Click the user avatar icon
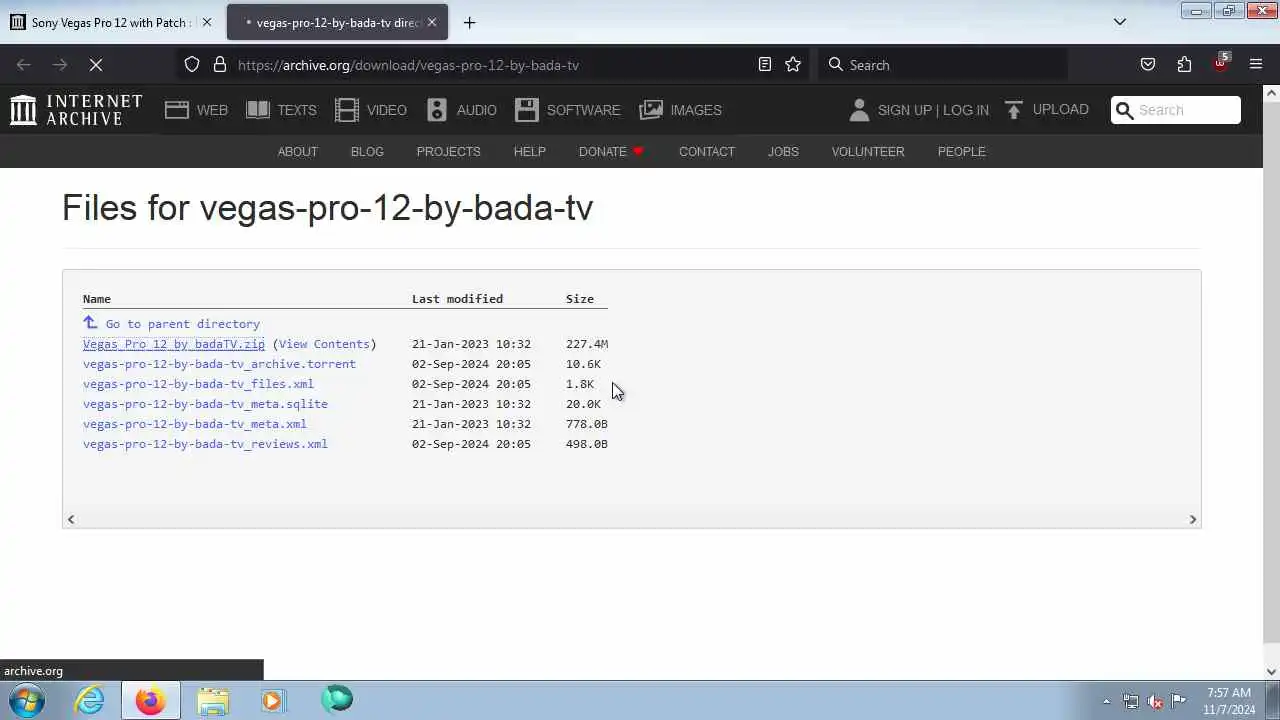Screen dimensions: 1280x720 [x=859, y=110]
